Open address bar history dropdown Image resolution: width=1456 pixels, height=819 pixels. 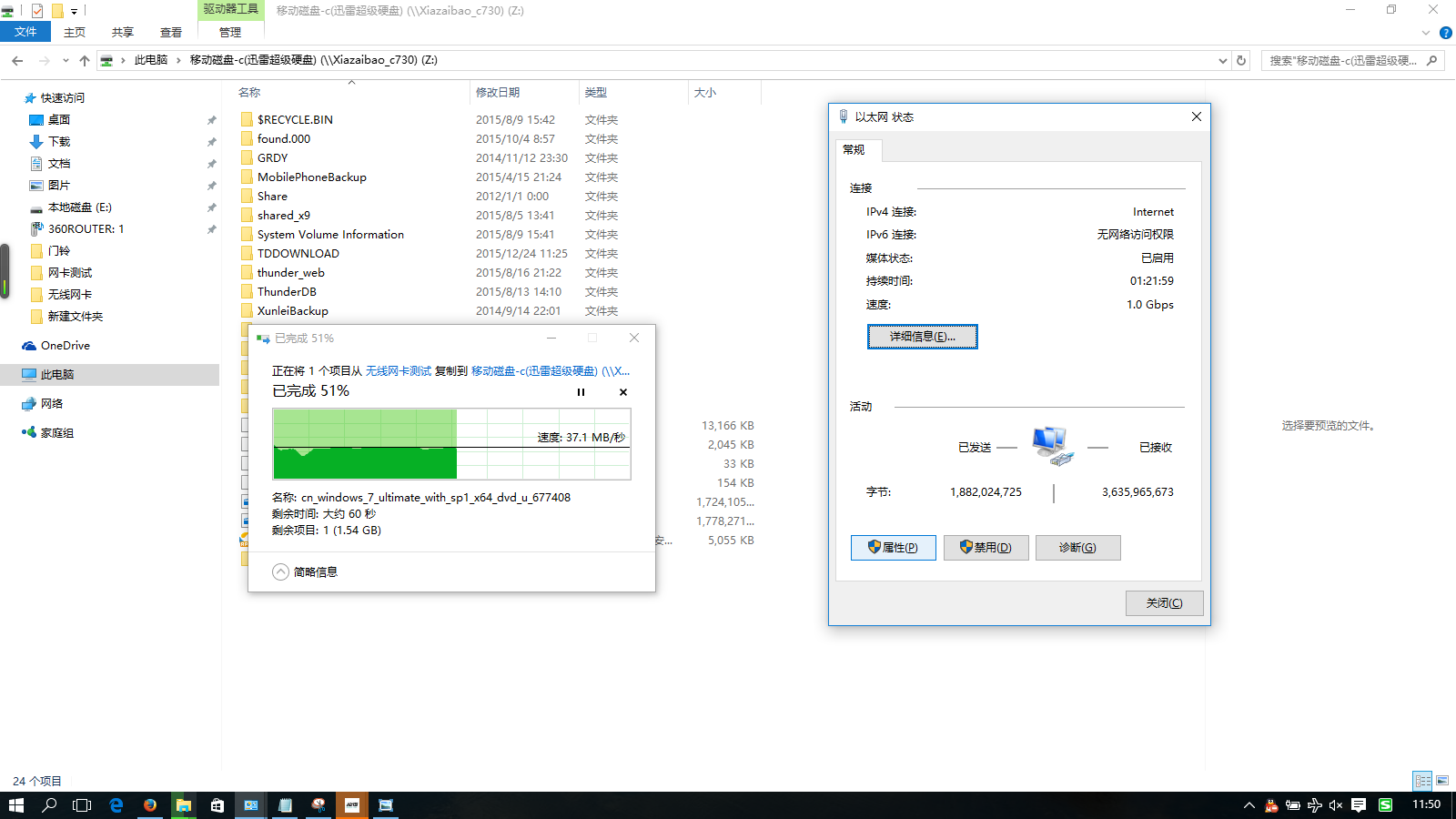click(1222, 60)
